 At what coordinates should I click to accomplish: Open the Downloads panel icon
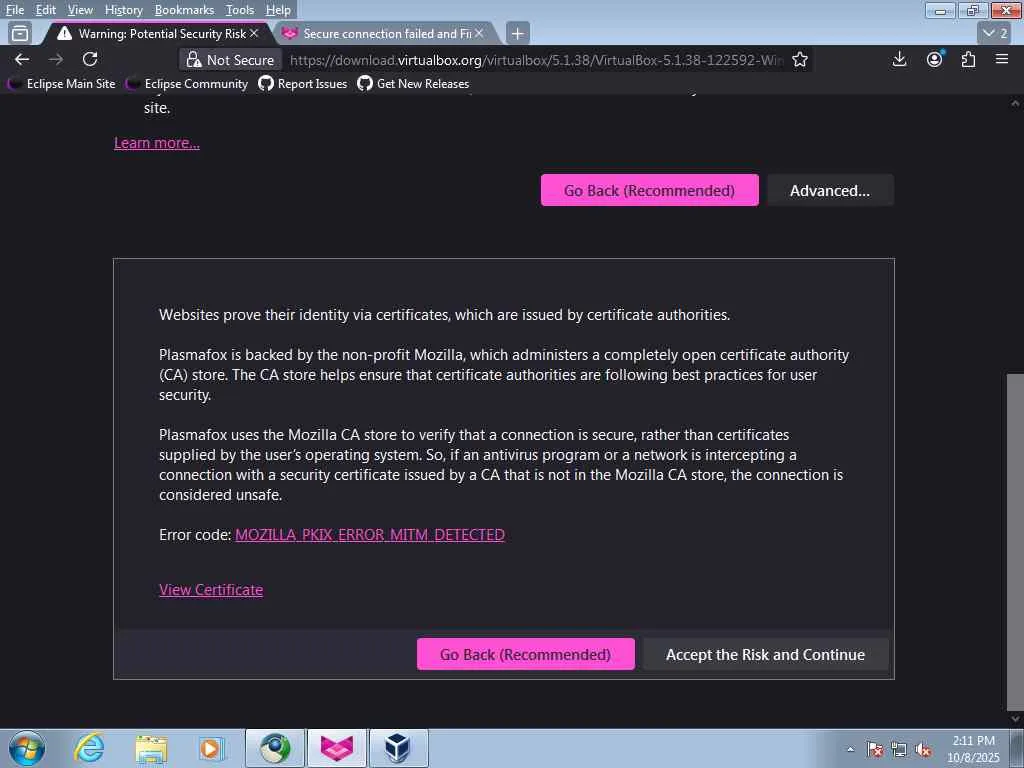(x=899, y=59)
